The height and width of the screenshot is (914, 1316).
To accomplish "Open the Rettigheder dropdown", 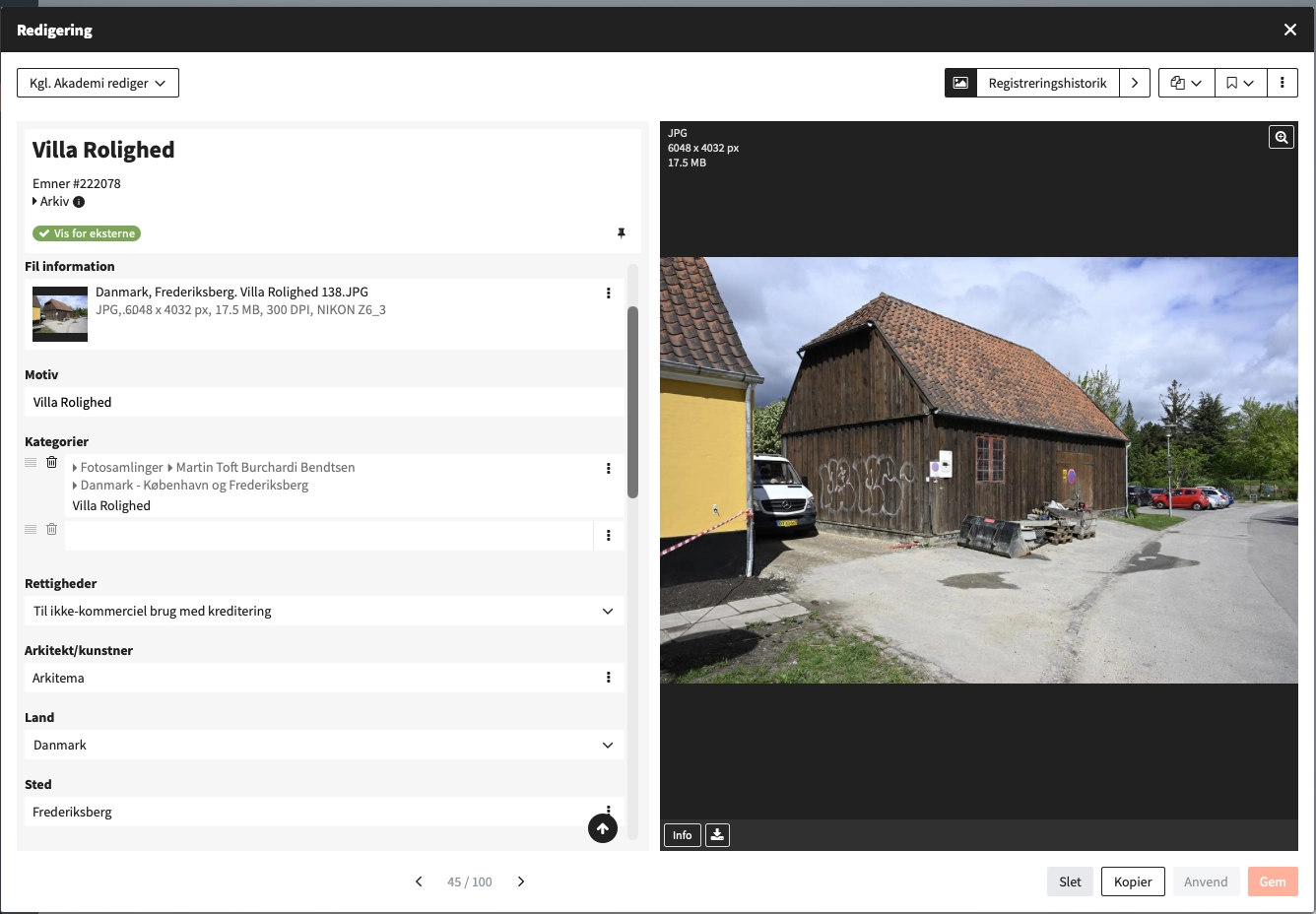I will (x=324, y=611).
